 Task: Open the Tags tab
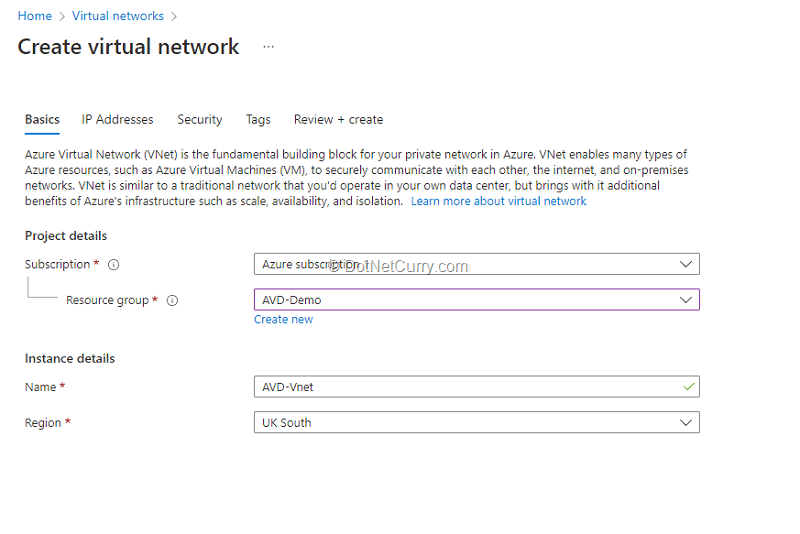258,119
